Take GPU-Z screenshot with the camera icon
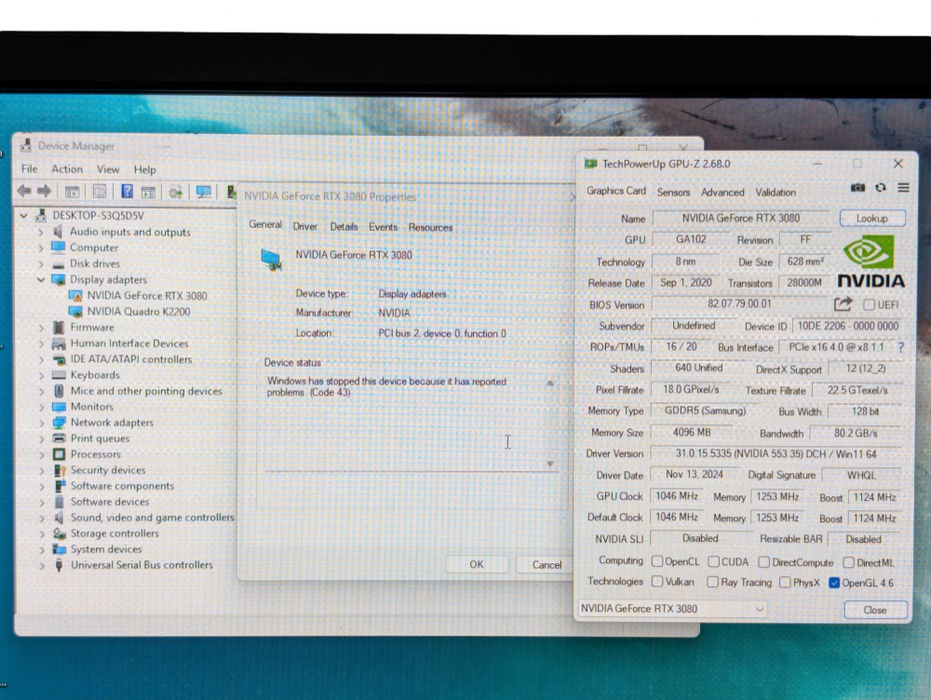Viewport: 931px width, 700px height. (857, 188)
